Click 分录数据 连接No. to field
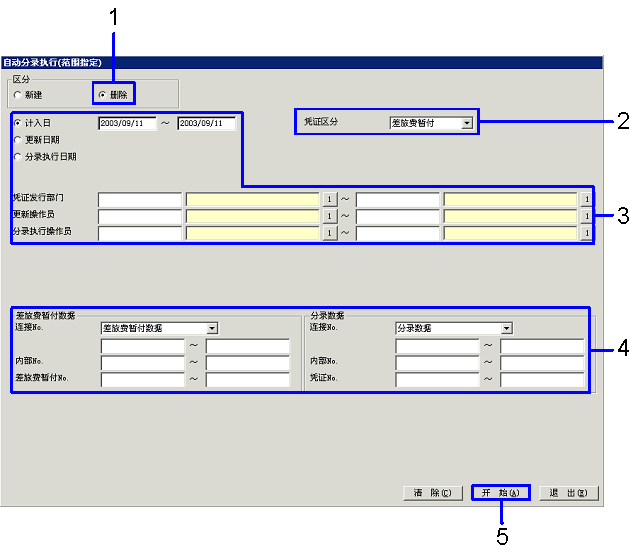 pos(542,346)
